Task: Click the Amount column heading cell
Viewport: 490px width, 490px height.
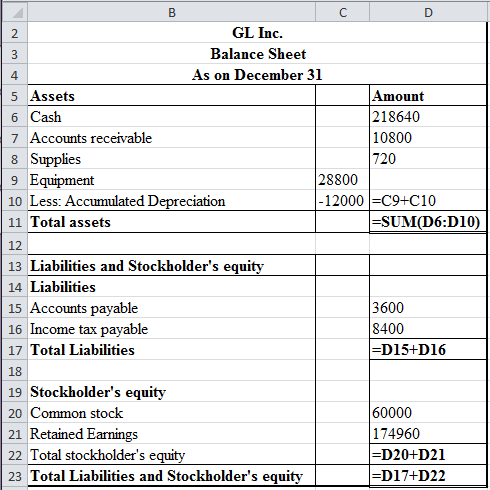Action: (x=428, y=96)
